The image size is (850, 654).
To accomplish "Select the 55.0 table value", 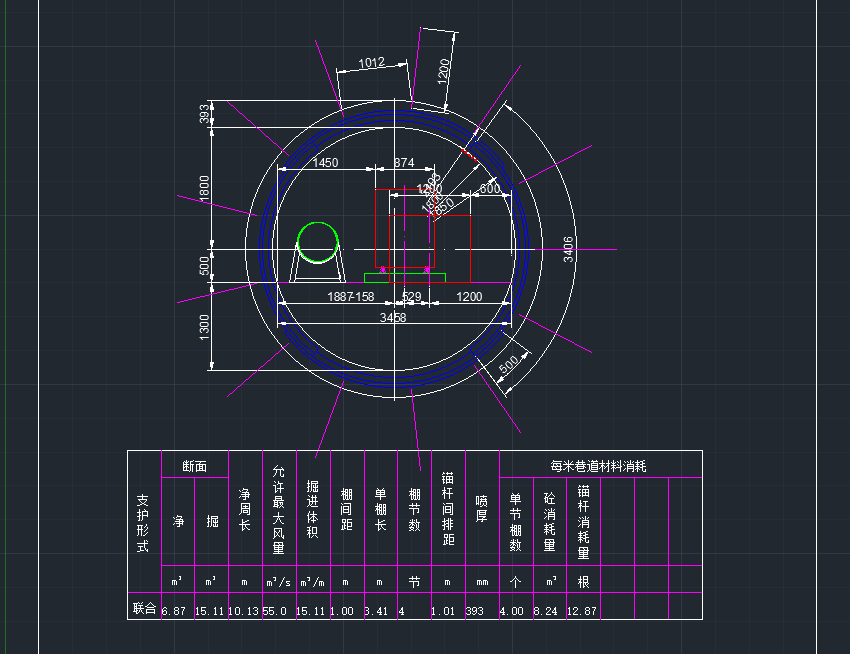I will [x=275, y=609].
